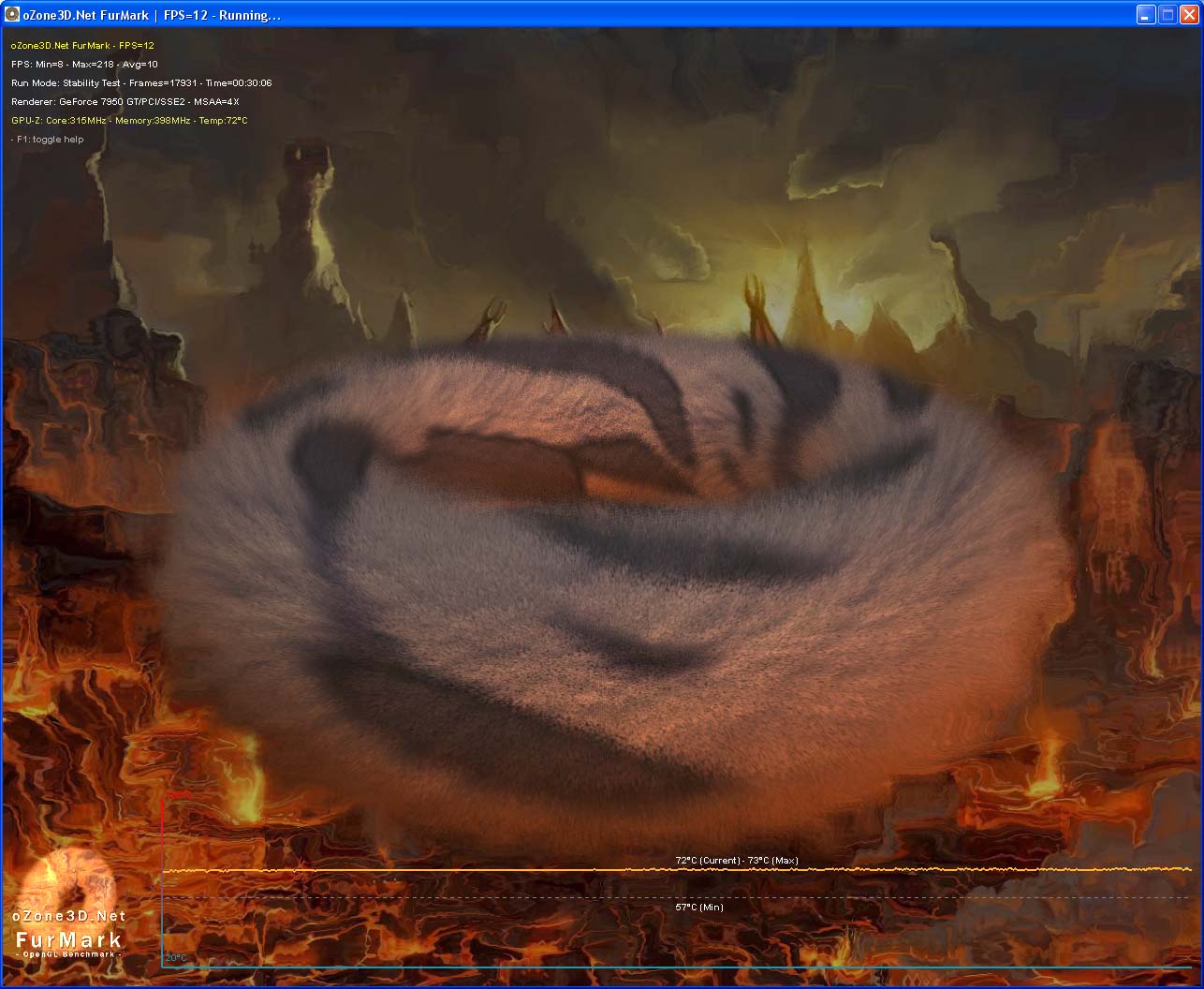Click the large 'FurMark' logo text
Image resolution: width=1204 pixels, height=989 pixels.
coord(69,938)
